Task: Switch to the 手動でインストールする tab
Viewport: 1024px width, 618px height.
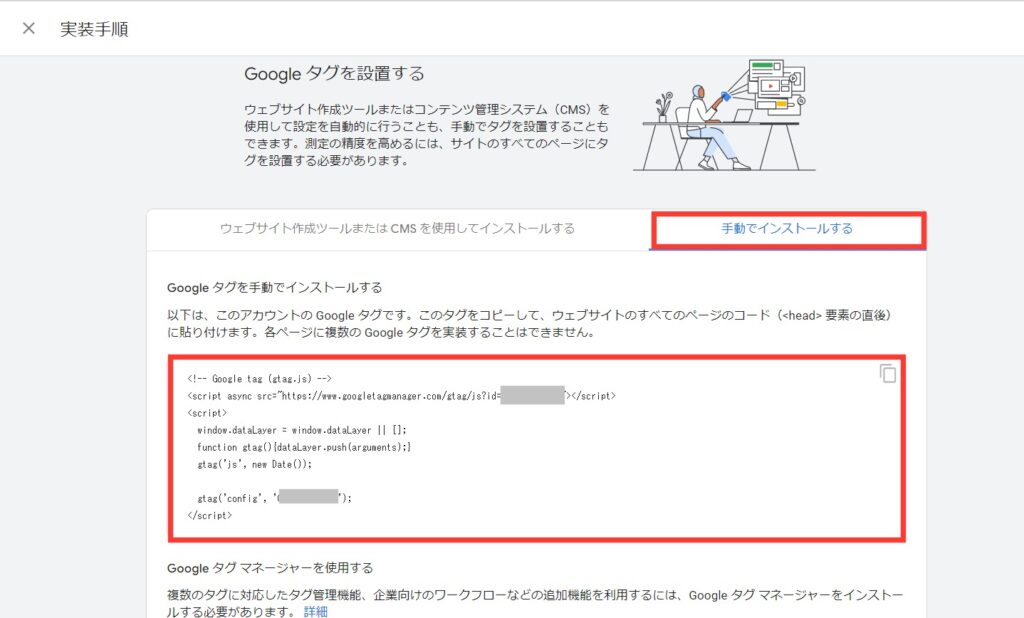Action: click(x=789, y=229)
